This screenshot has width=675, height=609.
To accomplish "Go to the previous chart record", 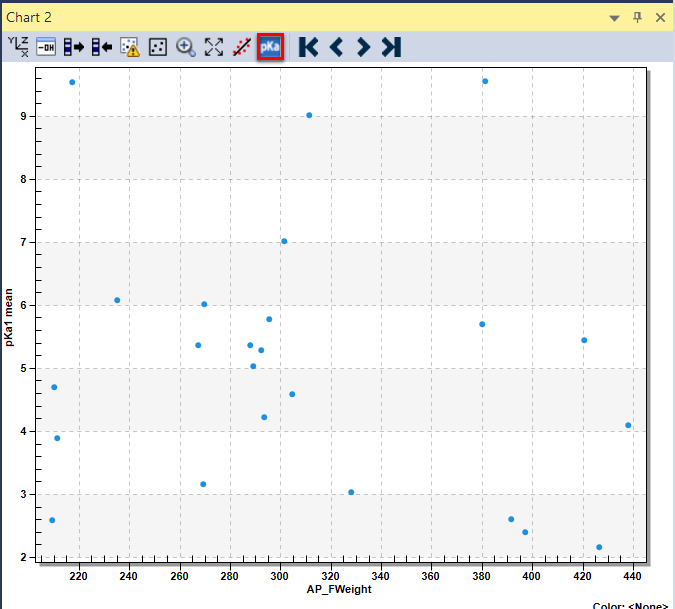I will (x=336, y=46).
